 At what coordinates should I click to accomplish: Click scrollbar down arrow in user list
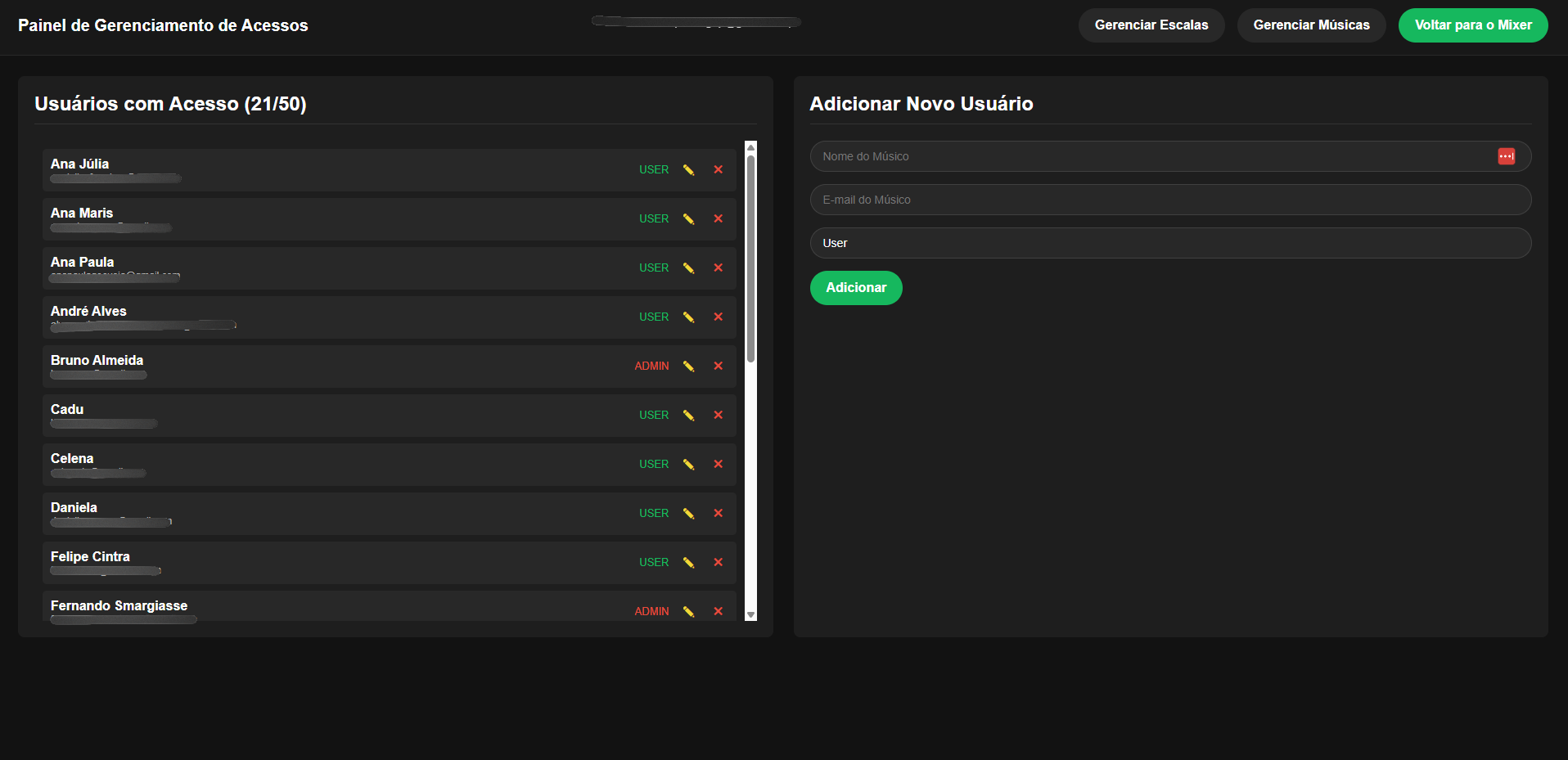[x=750, y=614]
